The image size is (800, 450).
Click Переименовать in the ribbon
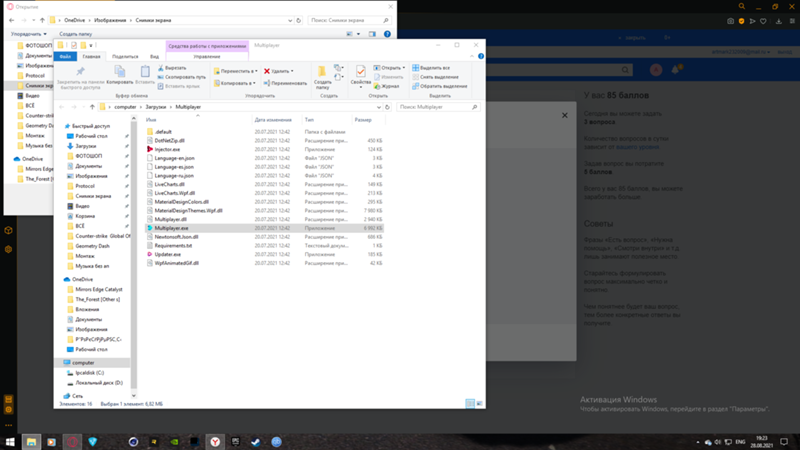285,83
